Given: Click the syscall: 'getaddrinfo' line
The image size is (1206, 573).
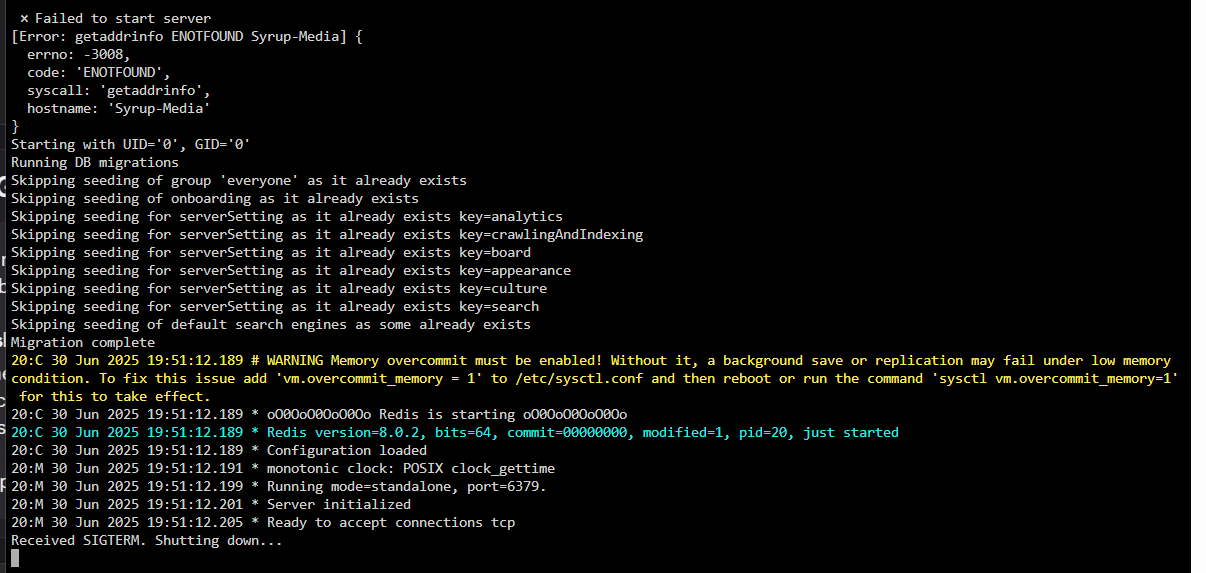Looking at the screenshot, I should (x=119, y=91).
